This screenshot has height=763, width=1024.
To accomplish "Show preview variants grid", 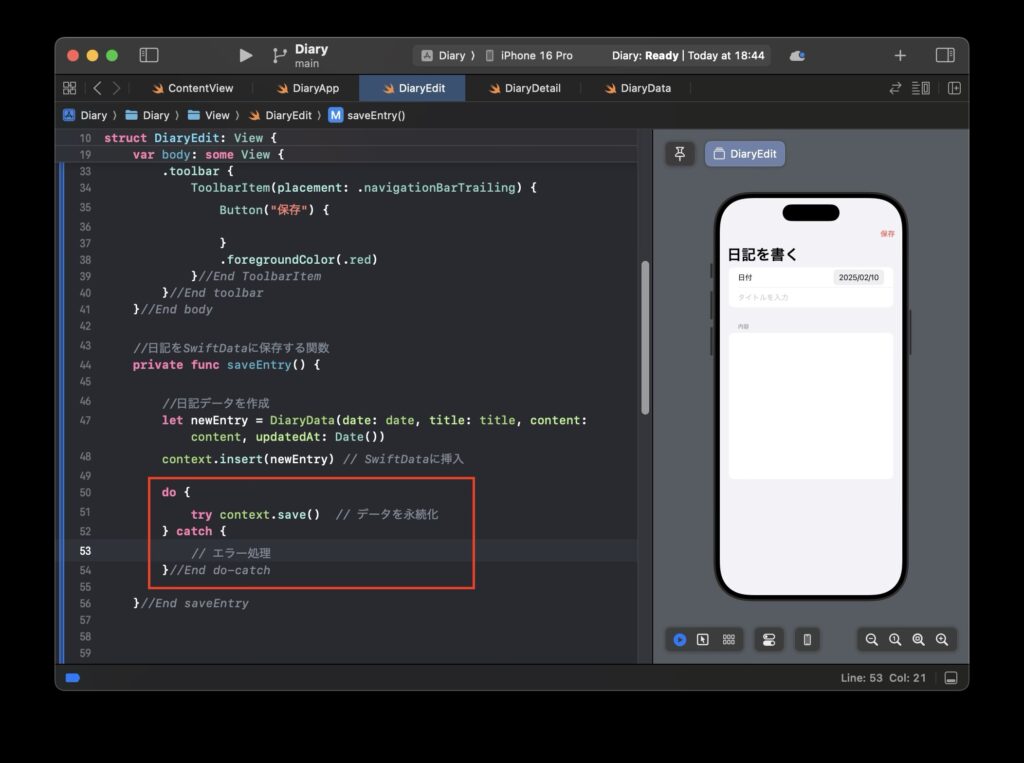I will (729, 640).
